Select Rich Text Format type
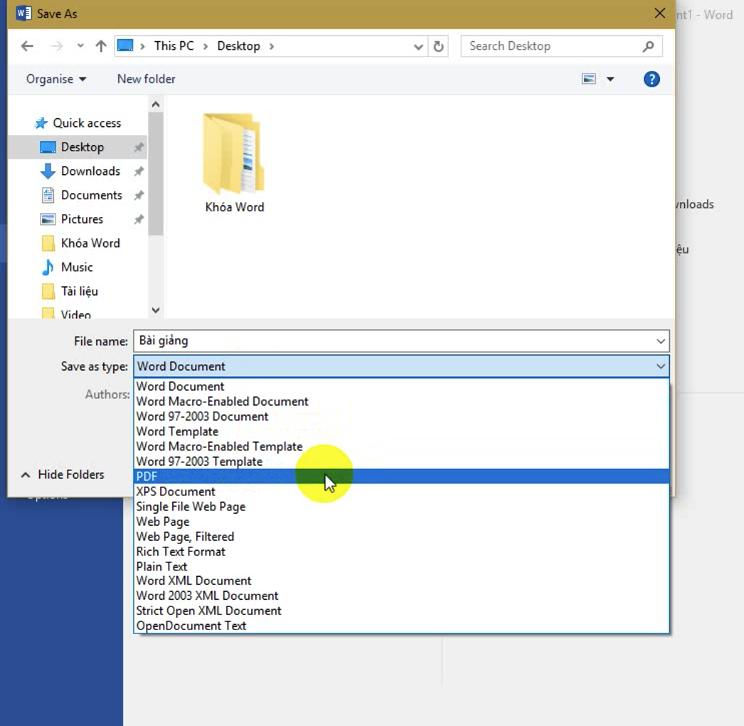This screenshot has width=744, height=726. (401, 552)
